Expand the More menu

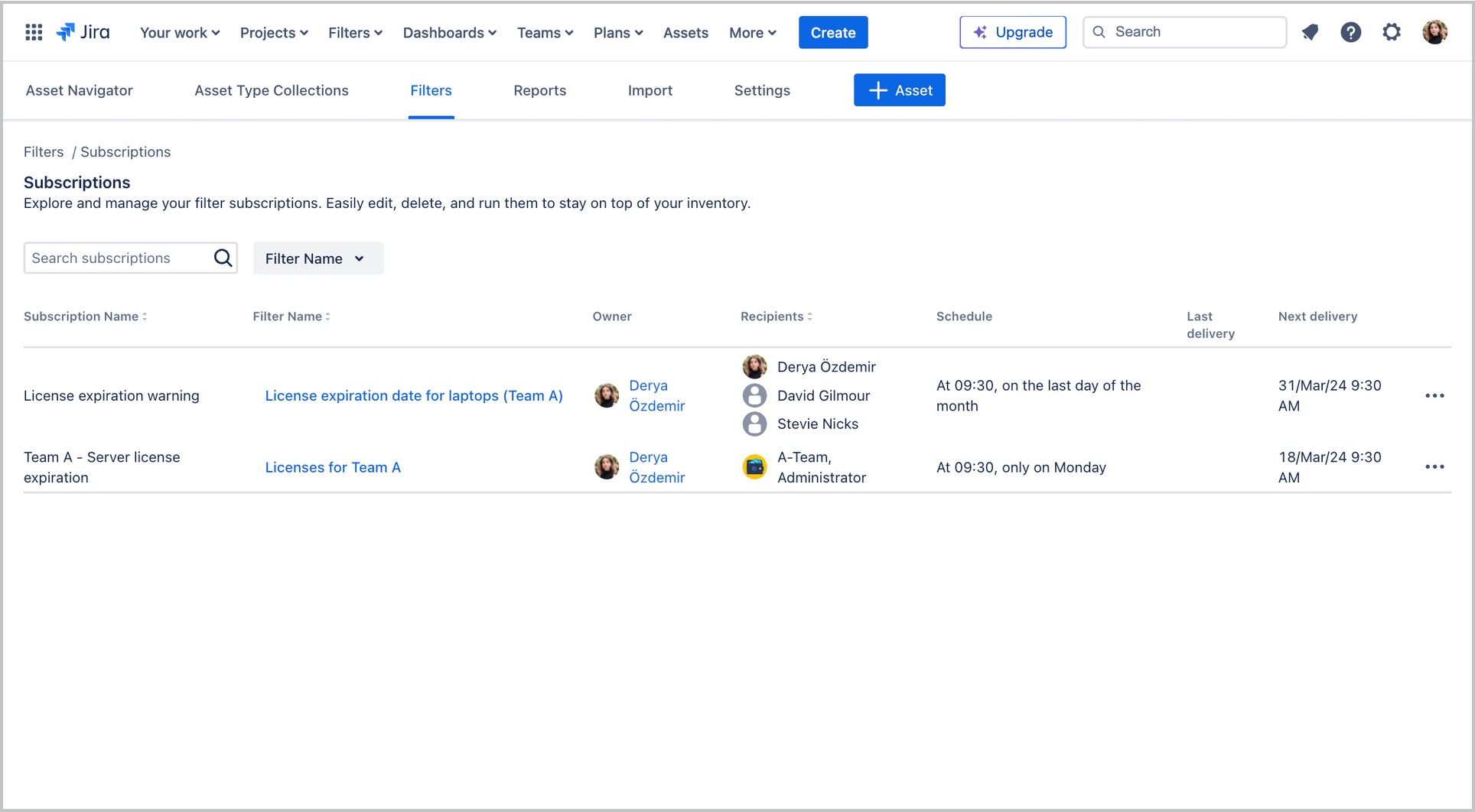753,33
